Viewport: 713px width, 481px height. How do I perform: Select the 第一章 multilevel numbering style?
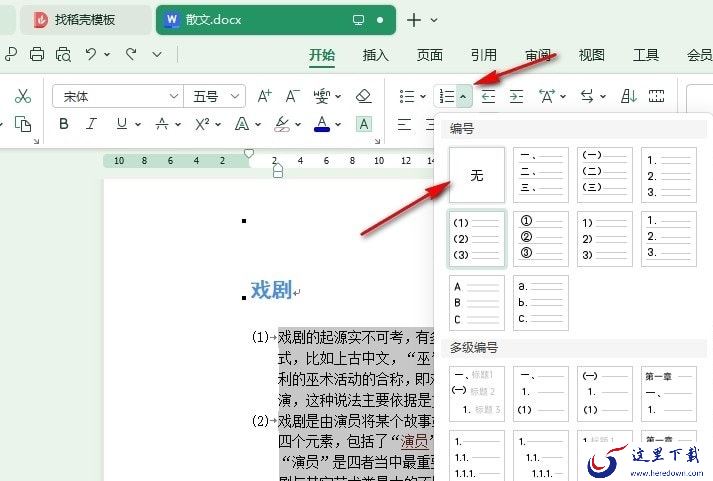[669, 394]
